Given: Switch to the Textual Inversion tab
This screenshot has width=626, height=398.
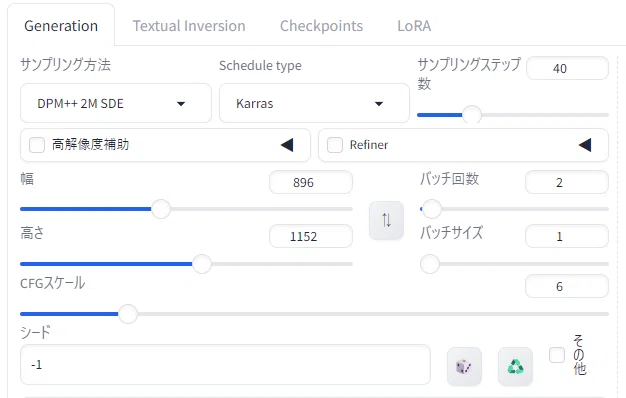Looking at the screenshot, I should [x=189, y=26].
